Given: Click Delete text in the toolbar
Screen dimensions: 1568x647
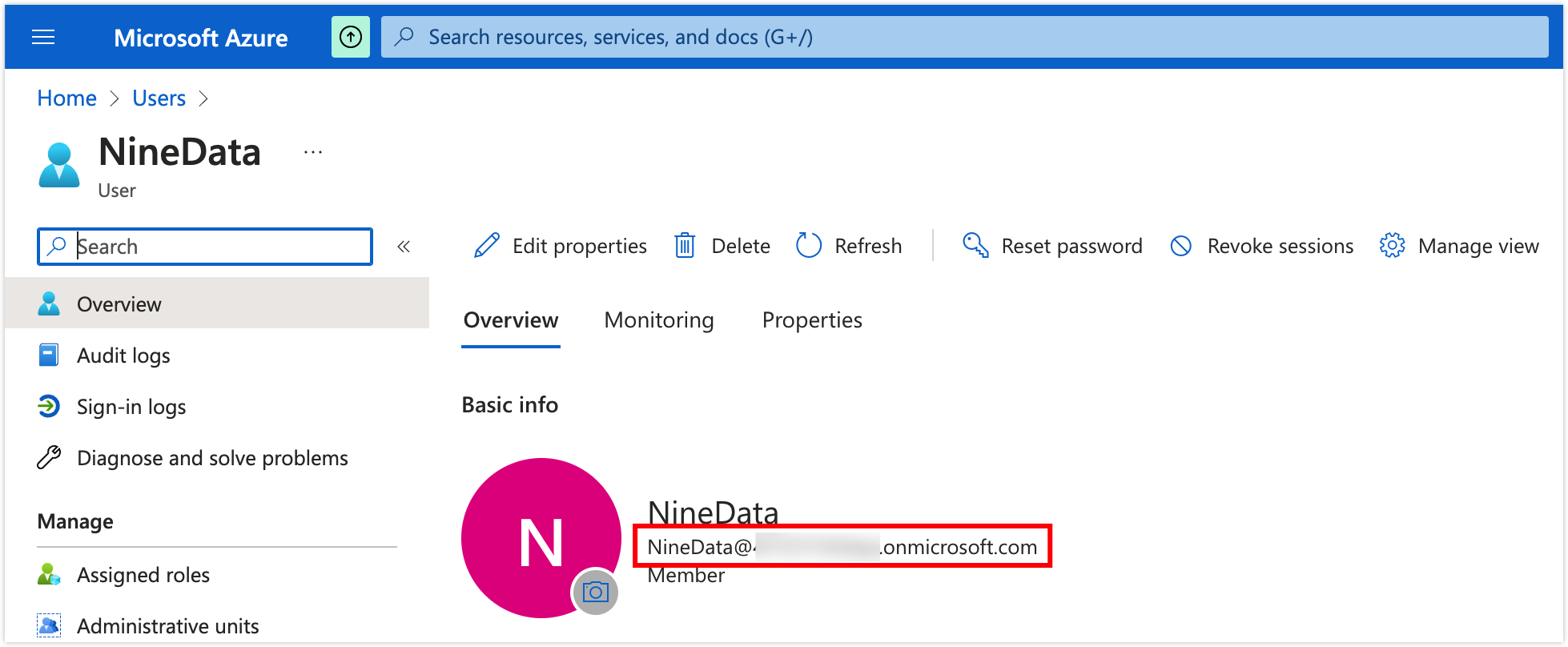Looking at the screenshot, I should [x=741, y=246].
